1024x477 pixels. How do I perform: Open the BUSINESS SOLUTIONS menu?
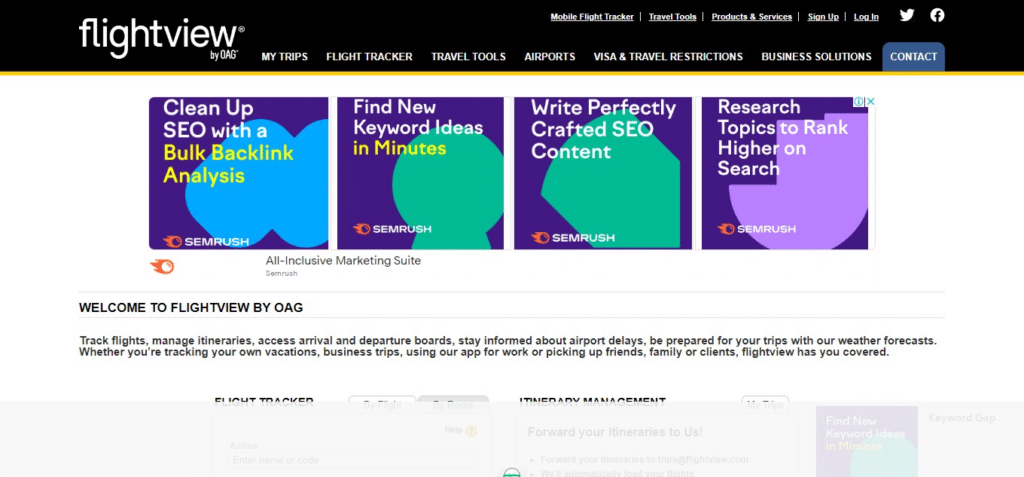tap(816, 57)
